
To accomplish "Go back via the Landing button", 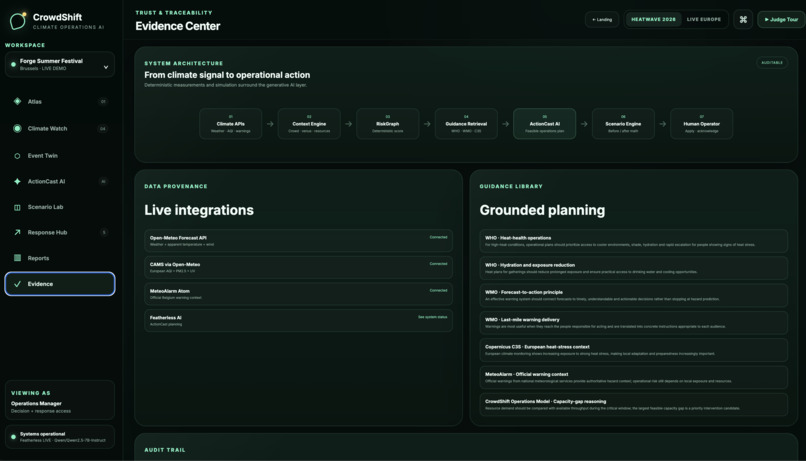I will 602,20.
